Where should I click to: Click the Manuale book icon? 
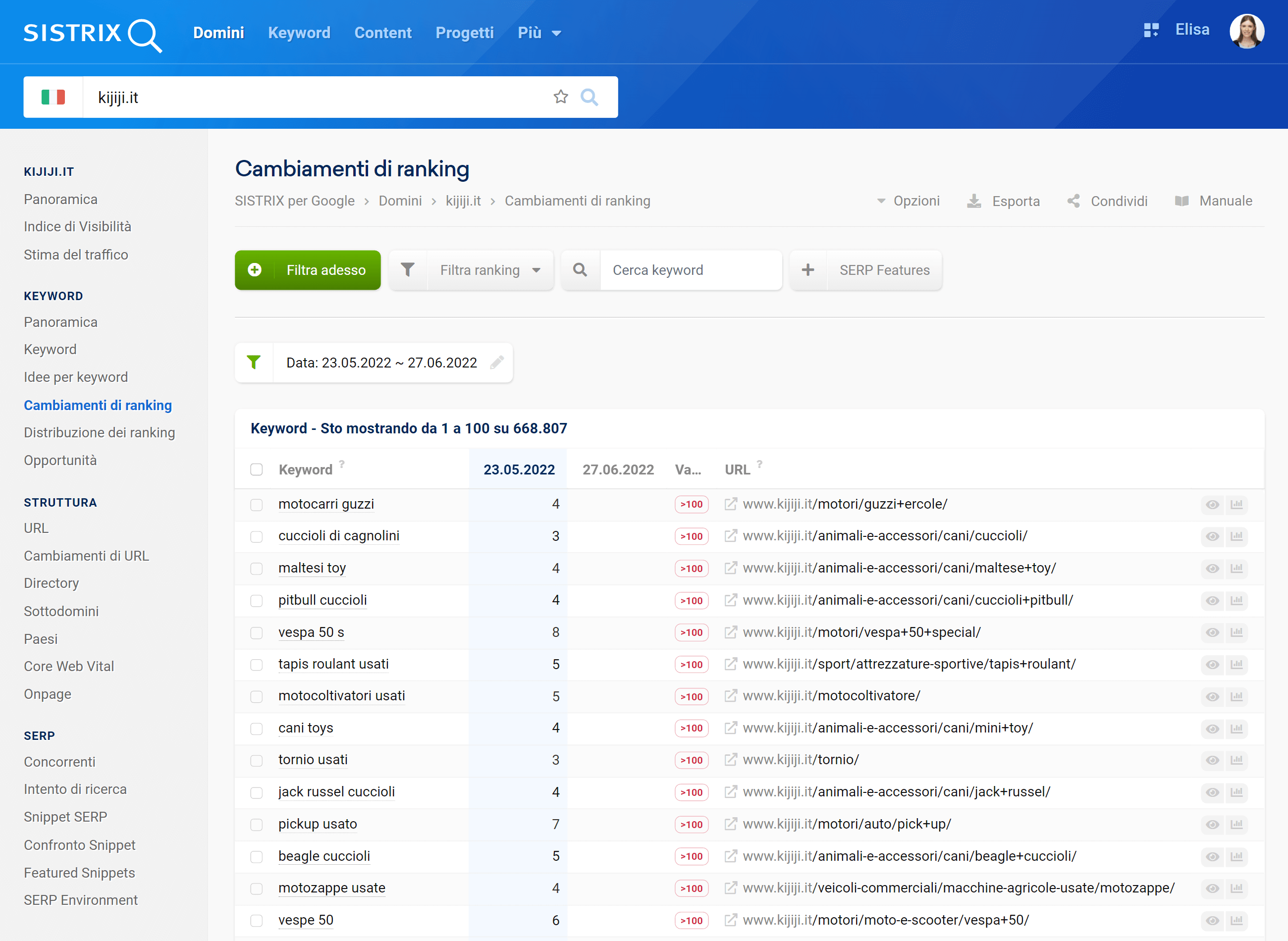(x=1181, y=201)
